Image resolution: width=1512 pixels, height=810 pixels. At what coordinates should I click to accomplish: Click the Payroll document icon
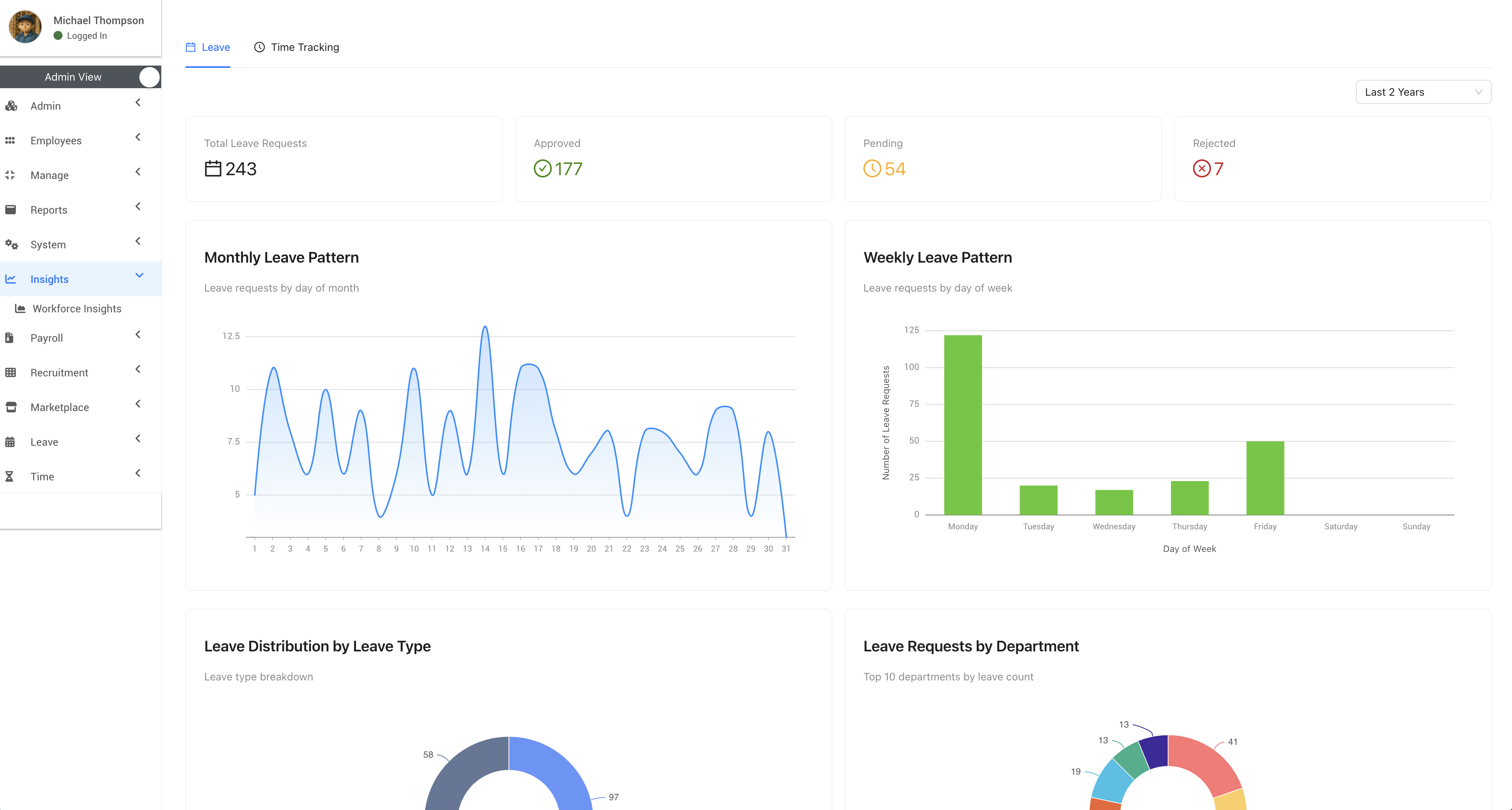click(x=9, y=338)
